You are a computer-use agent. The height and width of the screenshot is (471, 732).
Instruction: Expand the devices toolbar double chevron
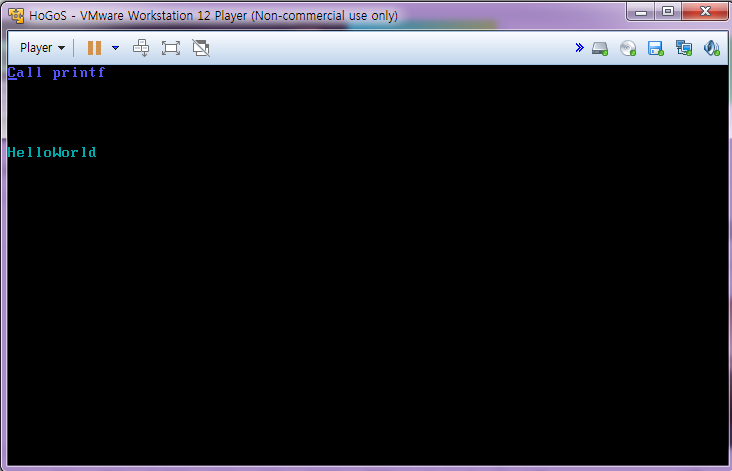579,48
